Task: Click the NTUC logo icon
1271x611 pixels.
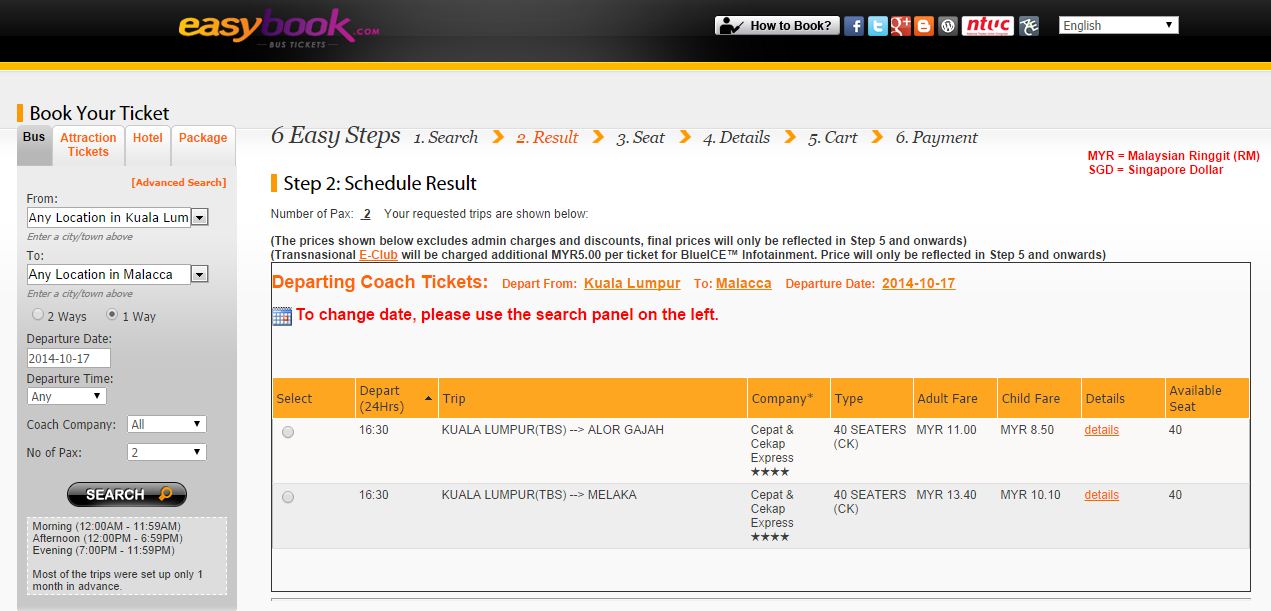Action: coord(988,26)
